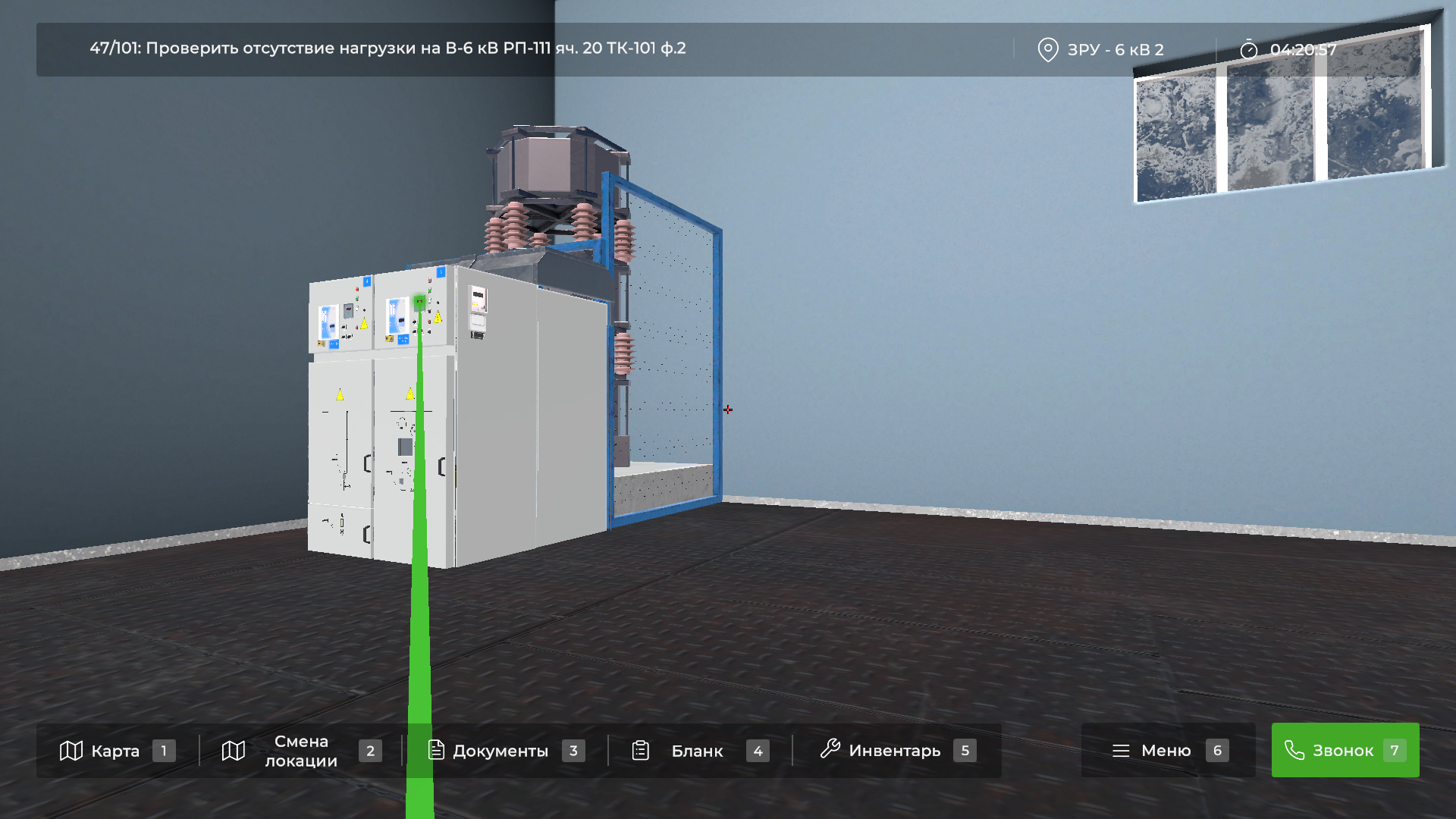
Task: Click the current task description text
Action: [x=388, y=49]
